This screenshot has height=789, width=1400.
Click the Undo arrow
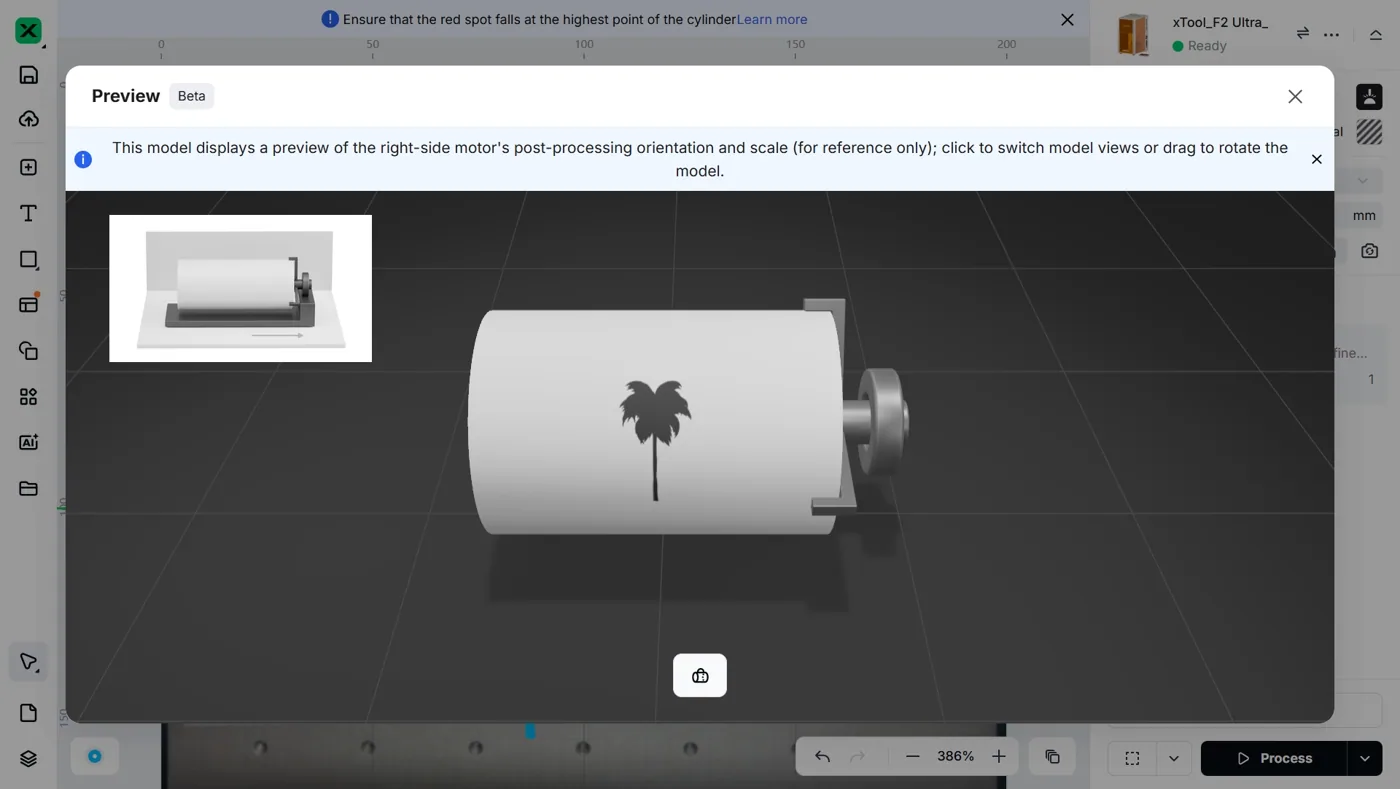[x=822, y=756]
